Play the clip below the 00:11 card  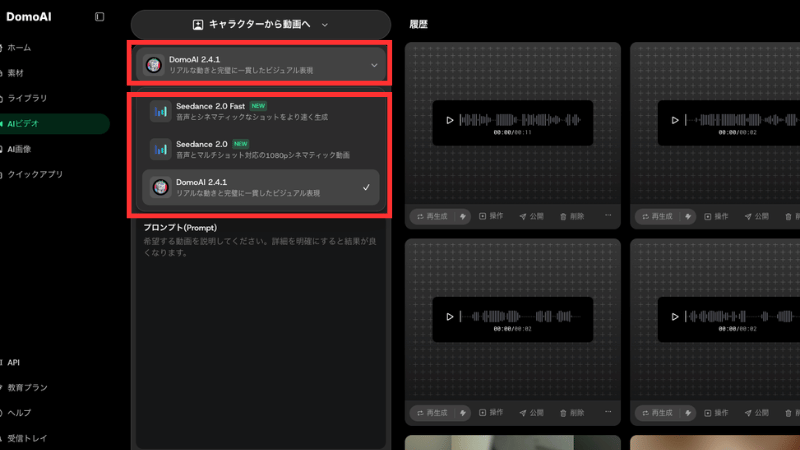(449, 317)
